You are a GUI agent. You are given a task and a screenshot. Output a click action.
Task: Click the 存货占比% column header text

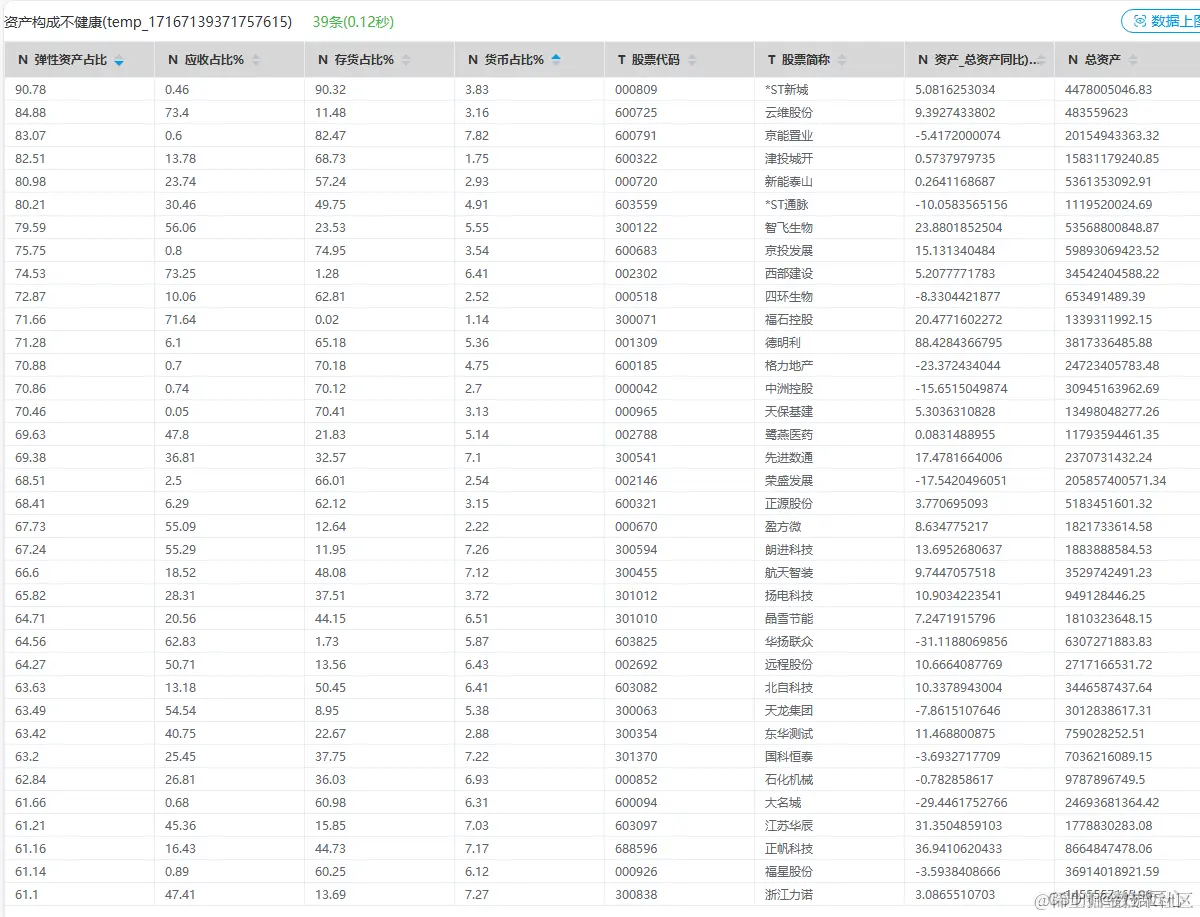tap(364, 60)
